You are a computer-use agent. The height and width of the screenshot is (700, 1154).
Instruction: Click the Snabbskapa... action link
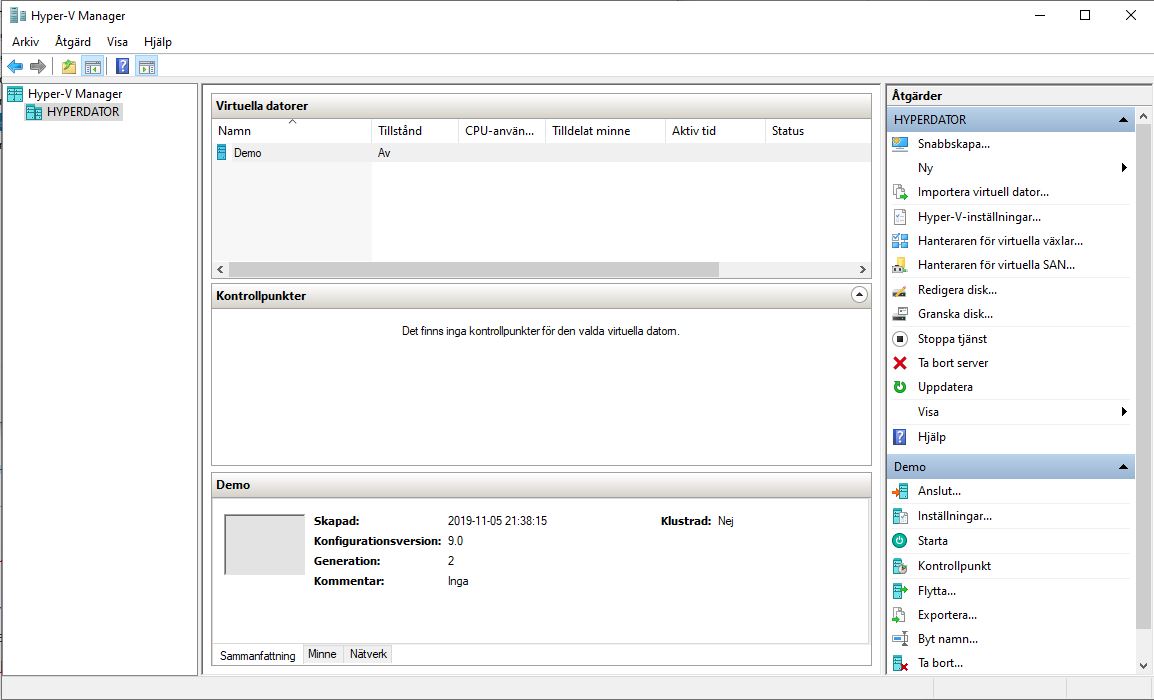tap(954, 144)
